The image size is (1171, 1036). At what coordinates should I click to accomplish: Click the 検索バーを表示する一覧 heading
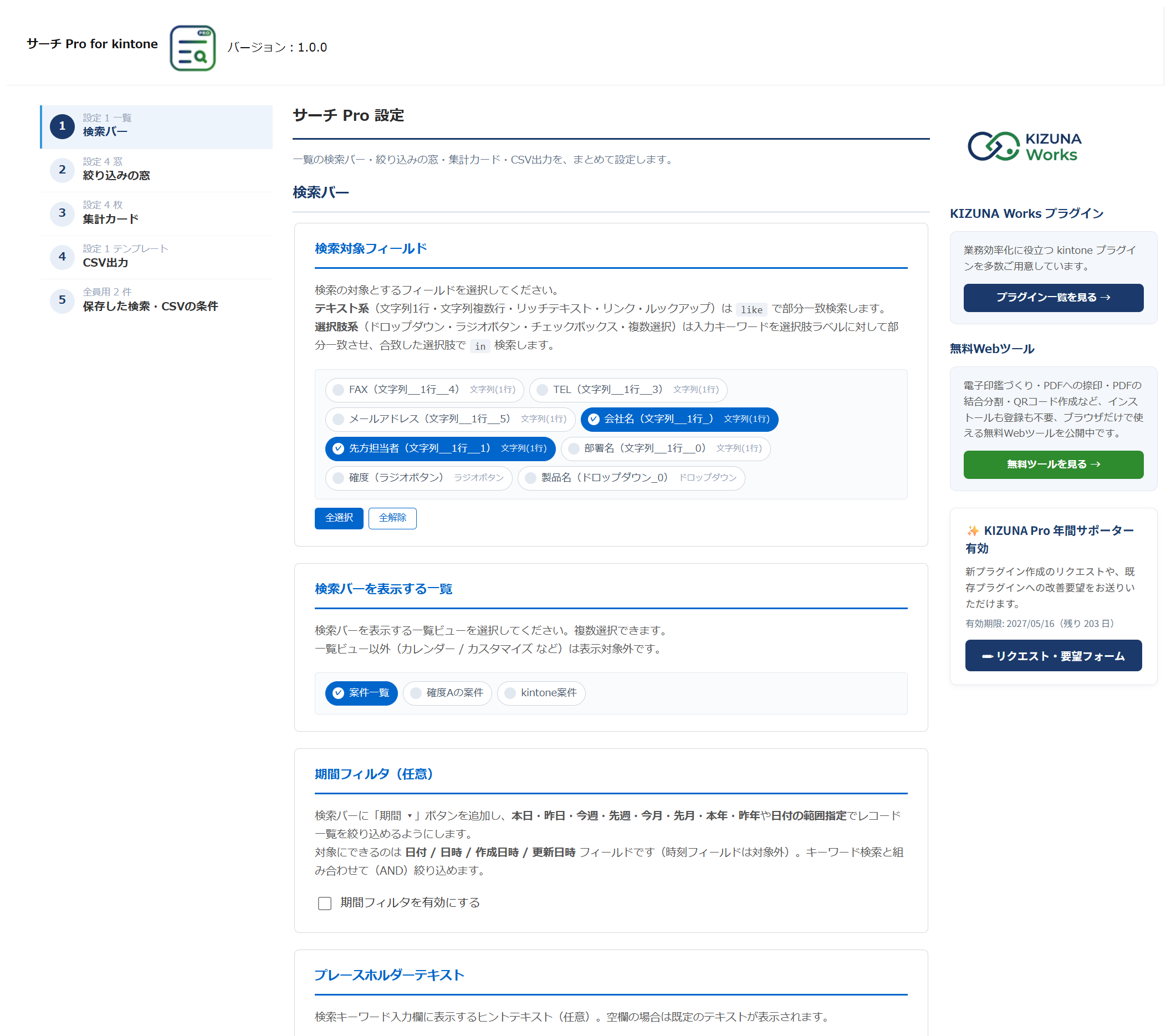click(x=383, y=589)
